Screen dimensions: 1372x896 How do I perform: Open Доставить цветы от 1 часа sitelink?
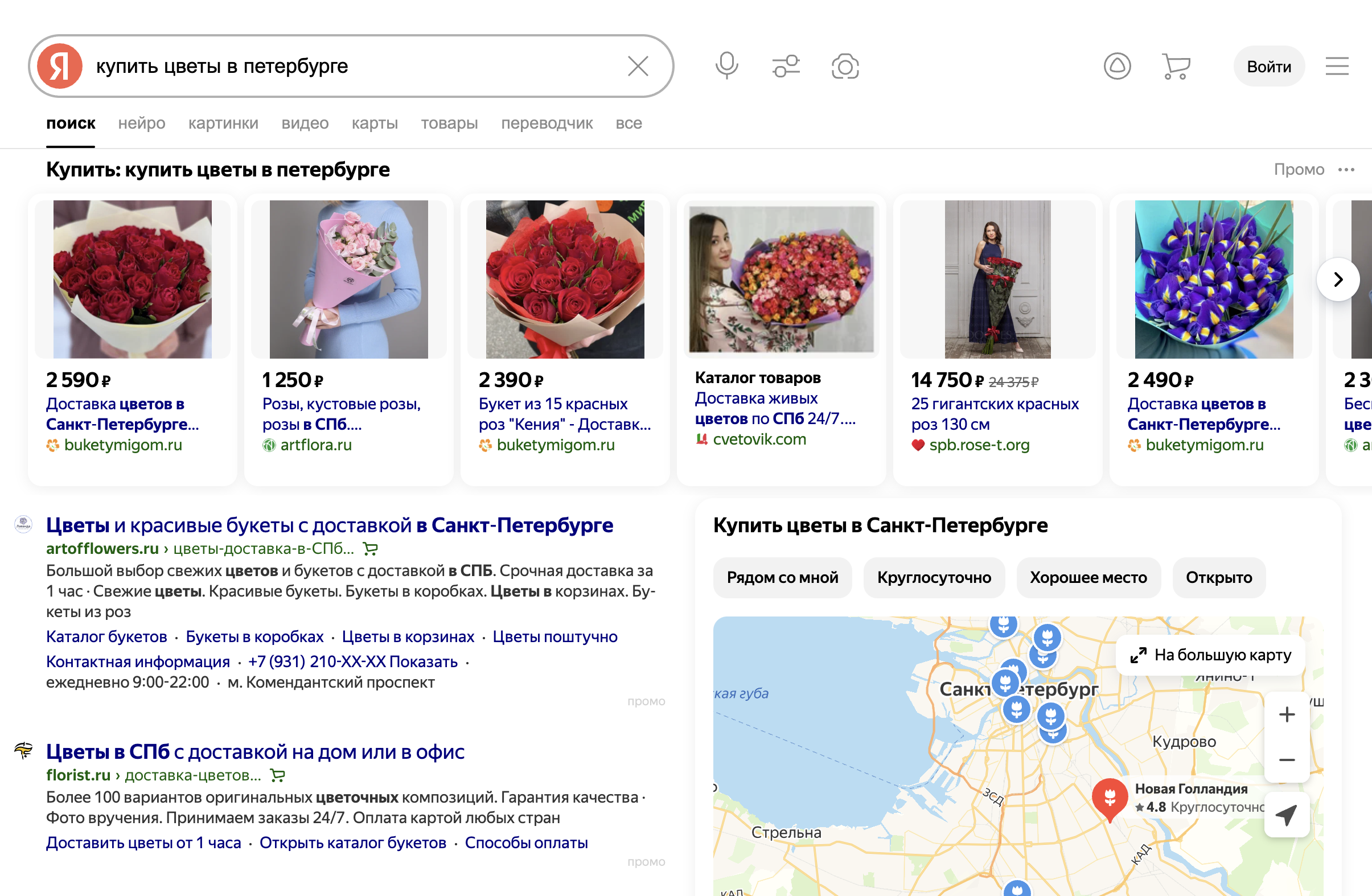143,843
